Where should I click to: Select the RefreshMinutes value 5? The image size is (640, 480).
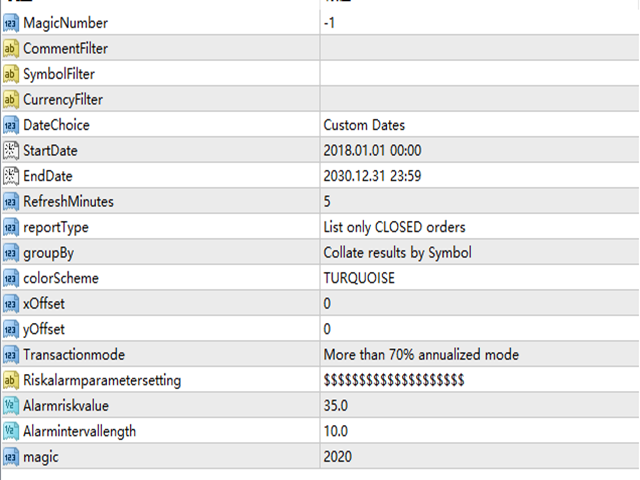480,202
